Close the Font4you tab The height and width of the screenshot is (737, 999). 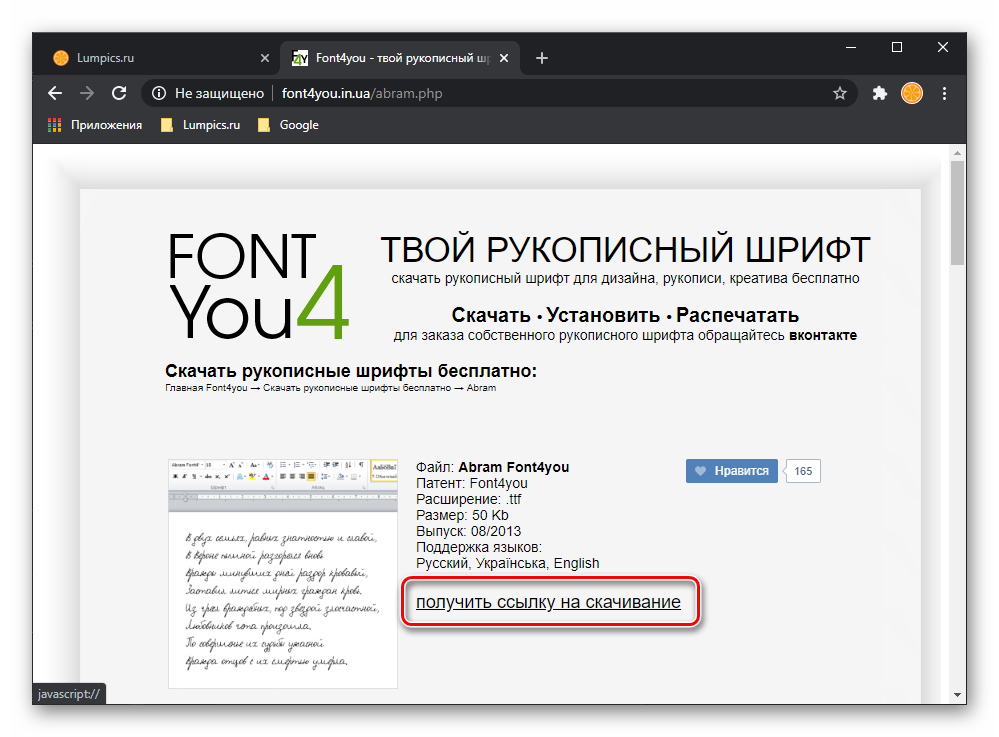504,58
